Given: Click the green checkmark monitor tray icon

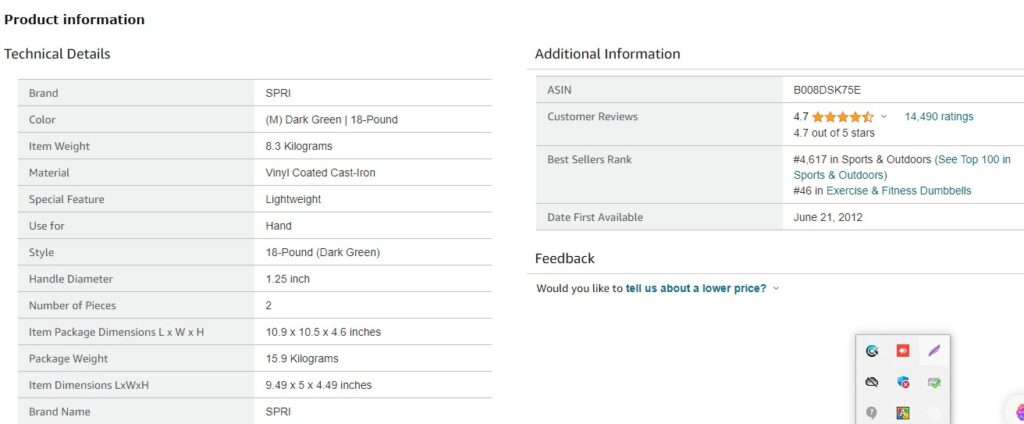Looking at the screenshot, I should (934, 383).
